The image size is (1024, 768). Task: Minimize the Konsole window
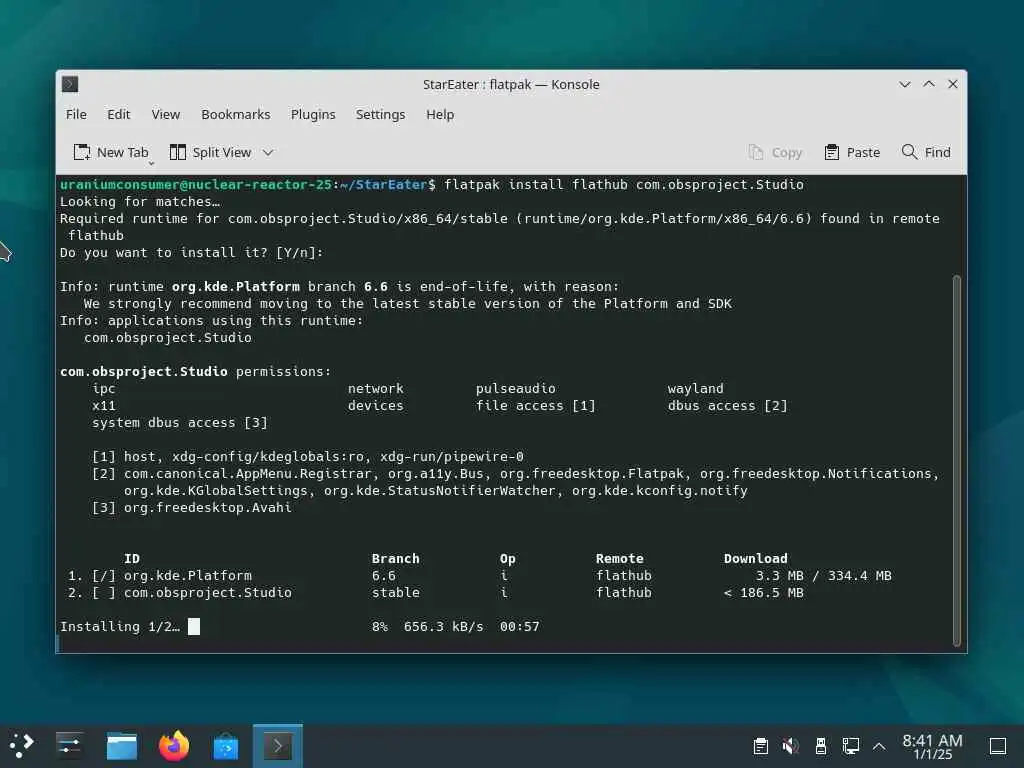pos(904,84)
